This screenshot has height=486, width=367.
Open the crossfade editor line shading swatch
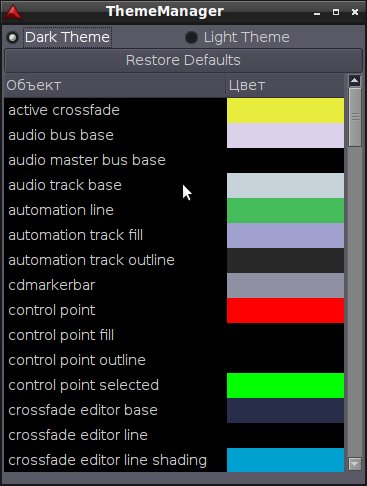click(285, 460)
